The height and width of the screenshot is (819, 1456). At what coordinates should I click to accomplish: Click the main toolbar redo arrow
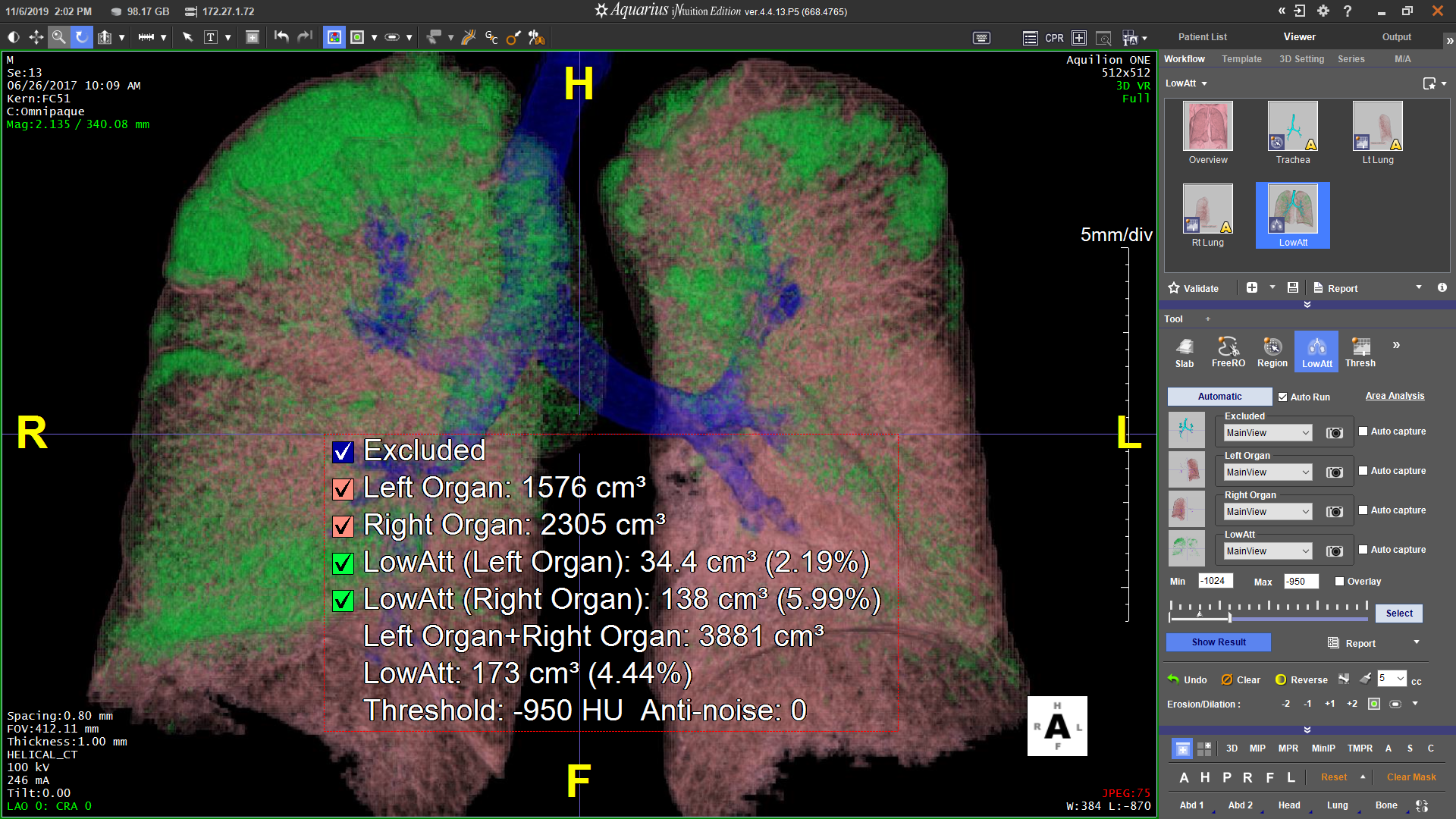(304, 37)
